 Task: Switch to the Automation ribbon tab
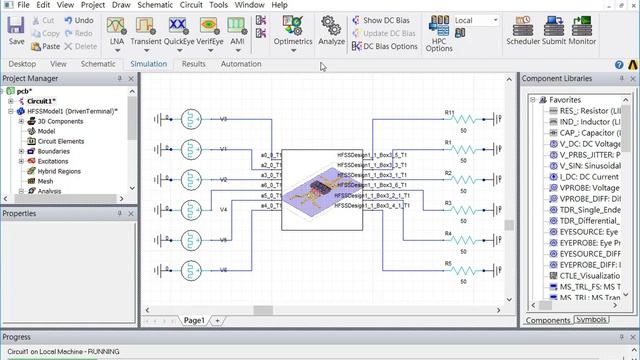241,64
